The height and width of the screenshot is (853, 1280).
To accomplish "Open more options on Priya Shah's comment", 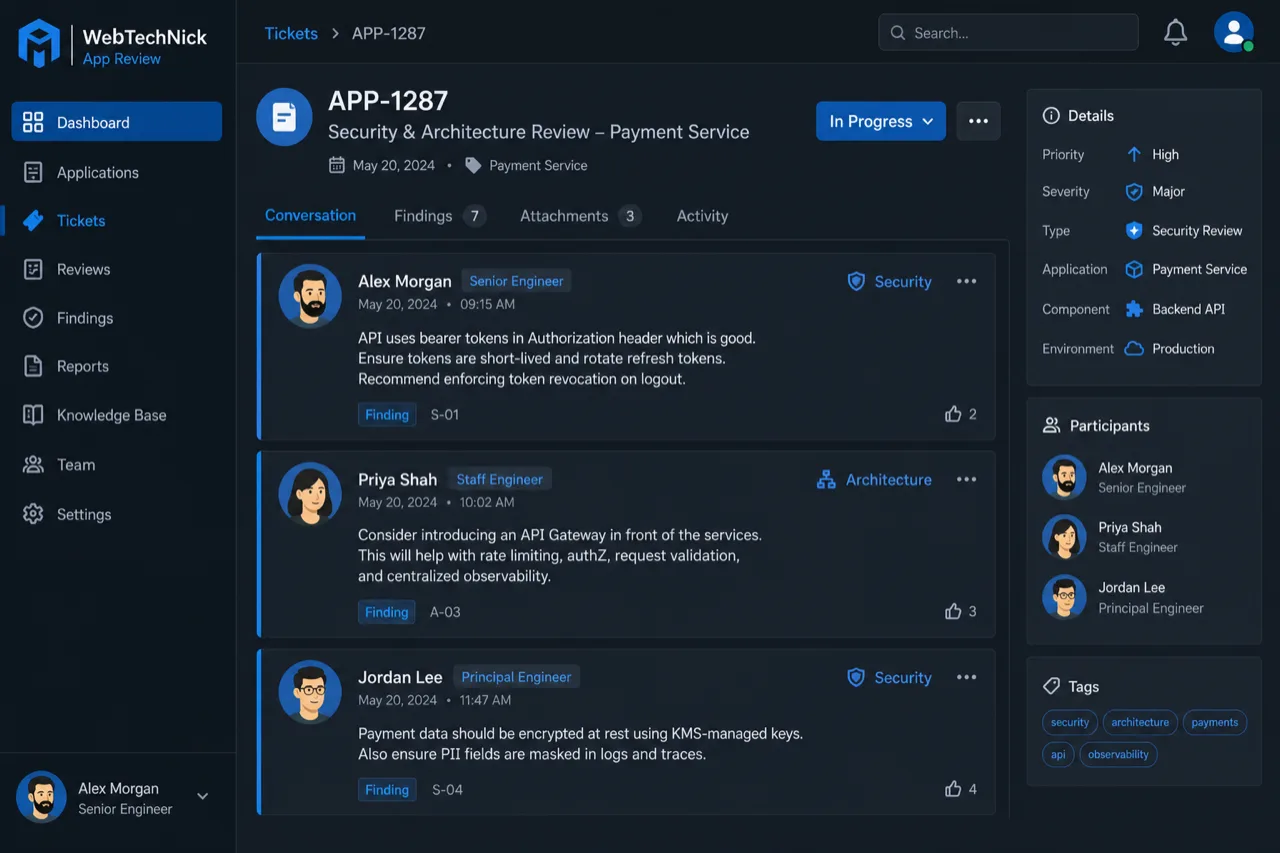I will (966, 479).
